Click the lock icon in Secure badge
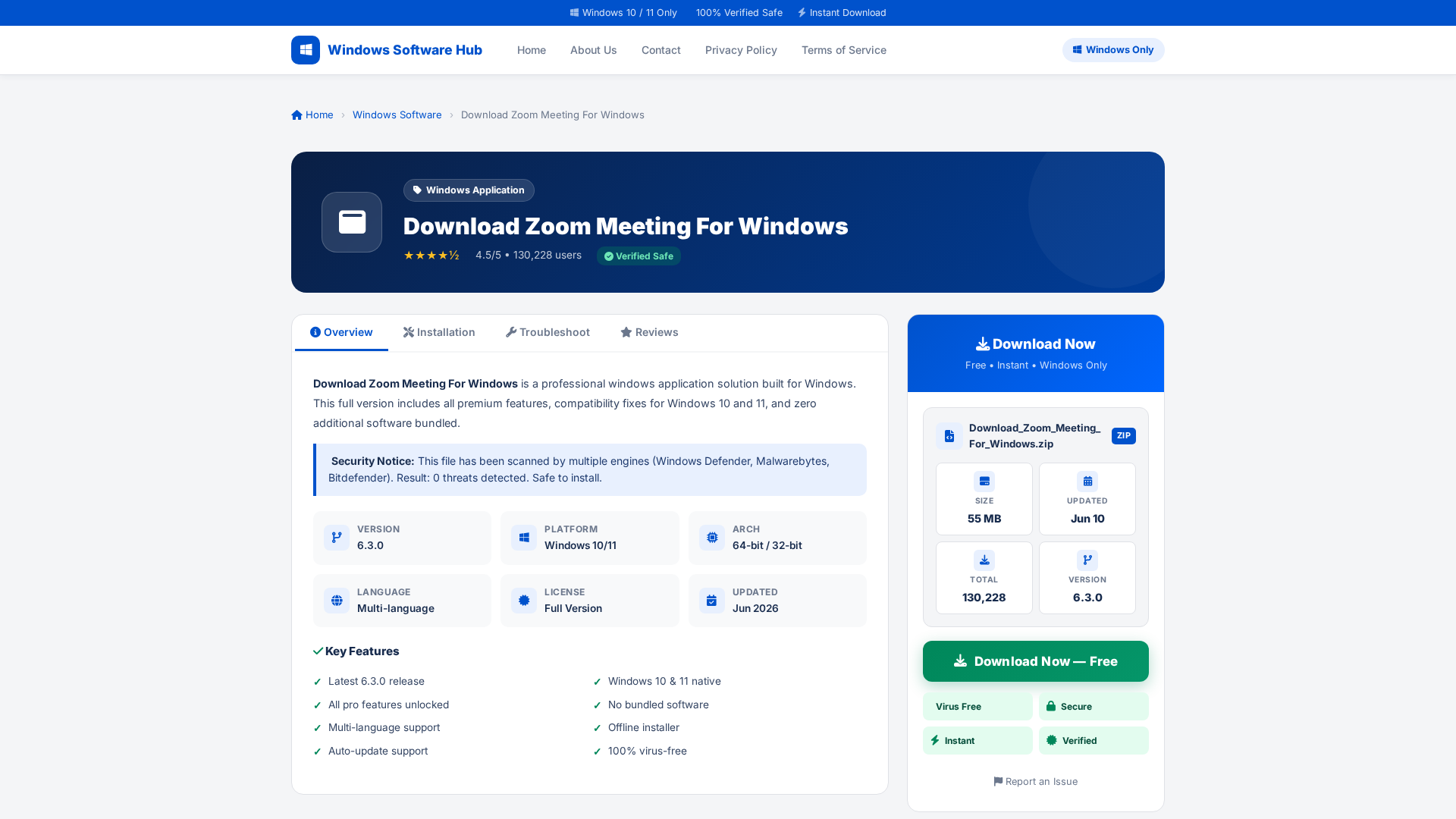 pyautogui.click(x=1051, y=707)
